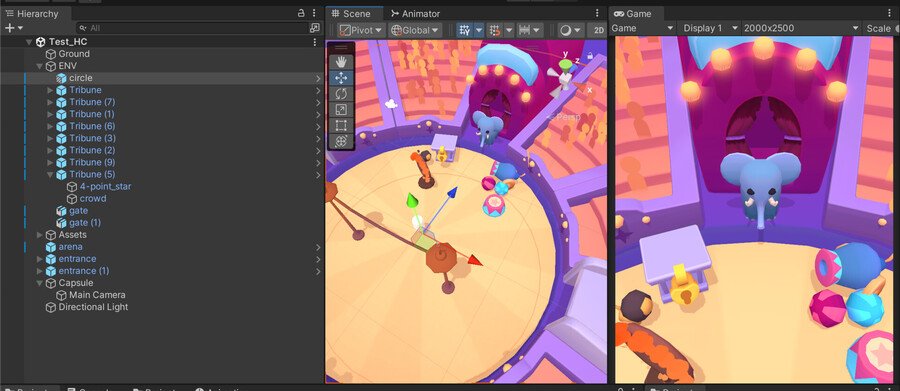This screenshot has height=391, width=900.
Task: Toggle 2D view mode in Scene
Action: 599,30
